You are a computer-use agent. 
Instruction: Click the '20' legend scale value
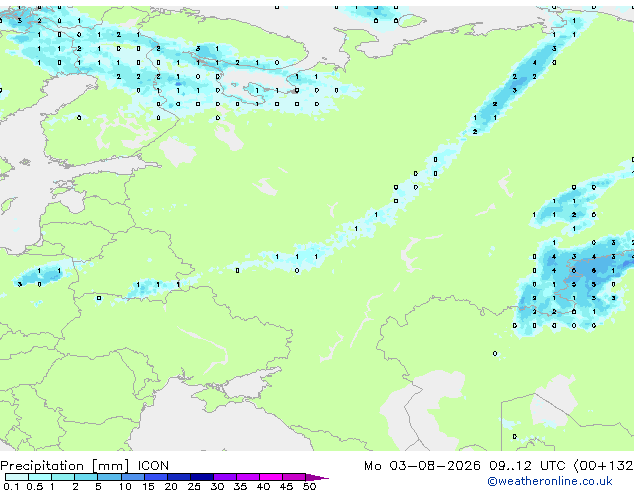click(171, 486)
